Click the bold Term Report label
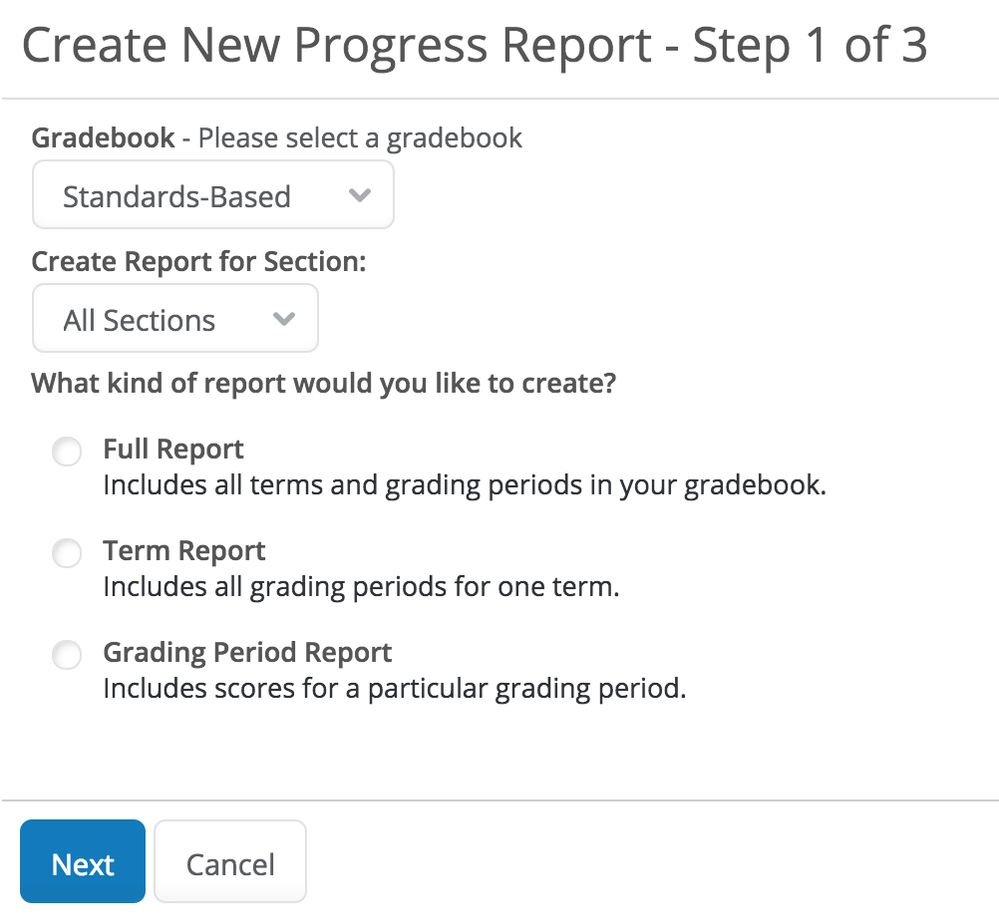The width and height of the screenshot is (999, 921). point(184,551)
